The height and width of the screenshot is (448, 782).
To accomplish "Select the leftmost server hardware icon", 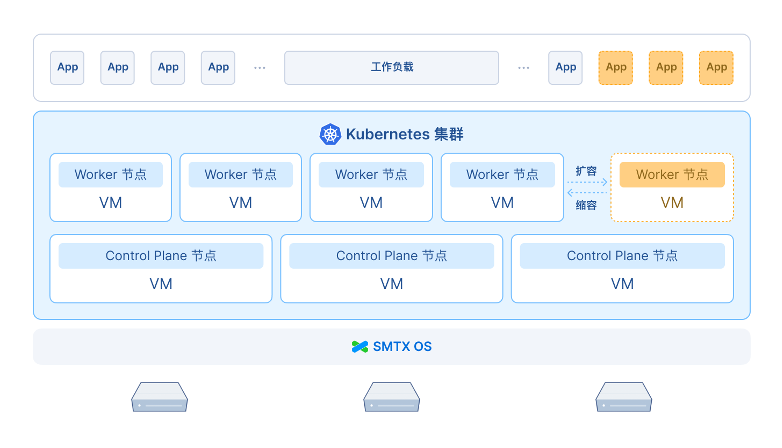I will pyautogui.click(x=160, y=397).
